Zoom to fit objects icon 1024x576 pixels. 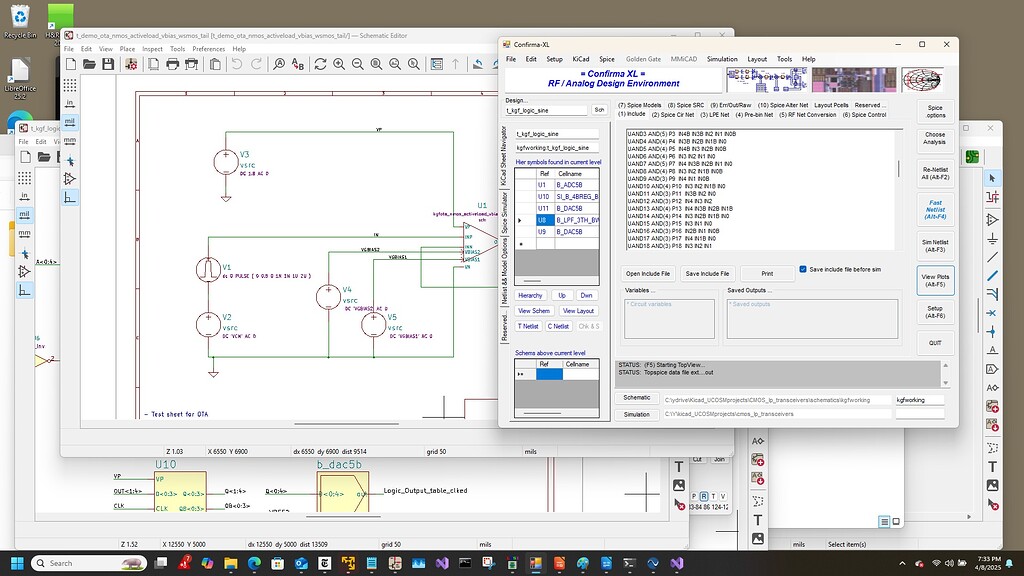(x=395, y=64)
